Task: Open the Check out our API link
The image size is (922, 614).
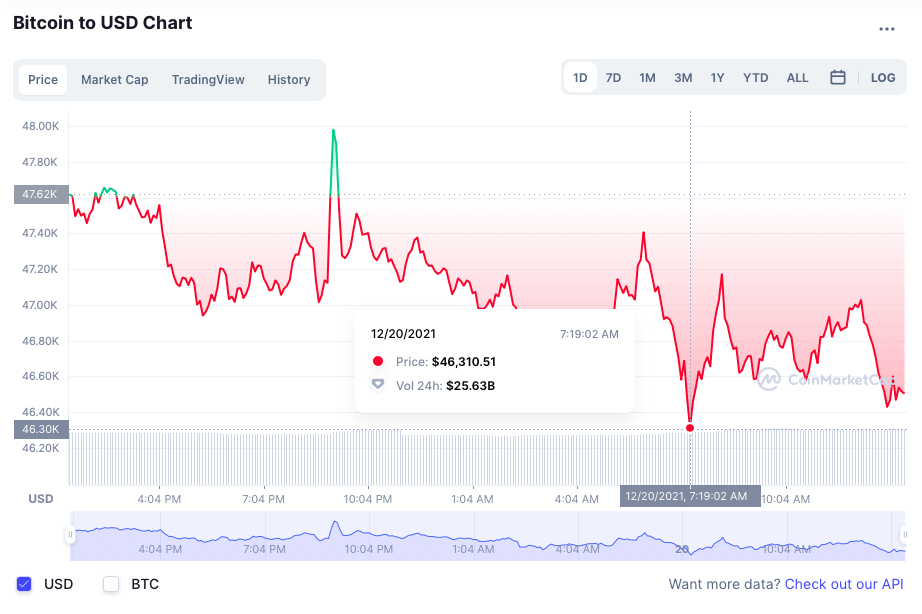Action: (844, 584)
